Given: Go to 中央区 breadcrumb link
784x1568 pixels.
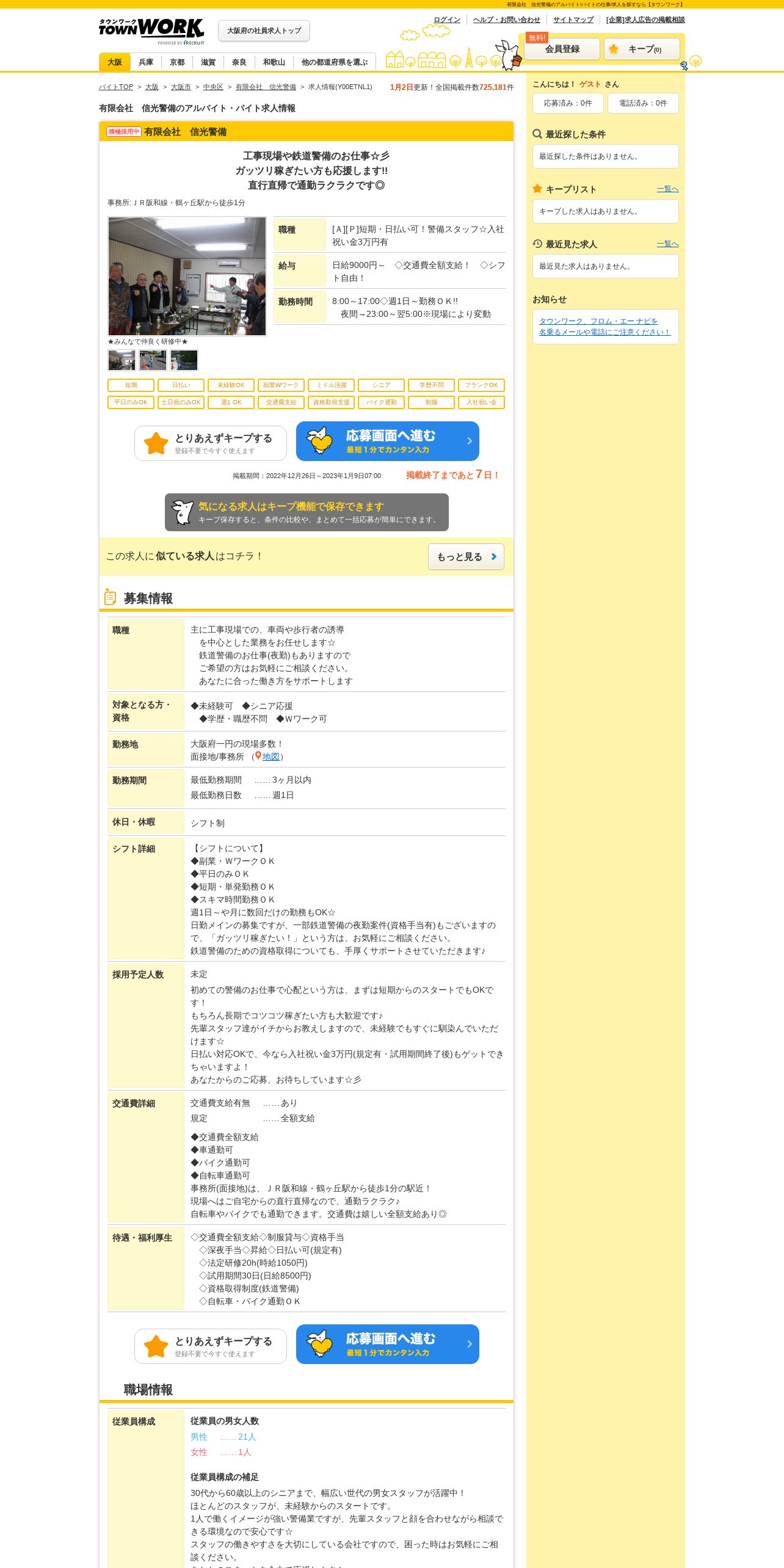Looking at the screenshot, I should [x=213, y=87].
